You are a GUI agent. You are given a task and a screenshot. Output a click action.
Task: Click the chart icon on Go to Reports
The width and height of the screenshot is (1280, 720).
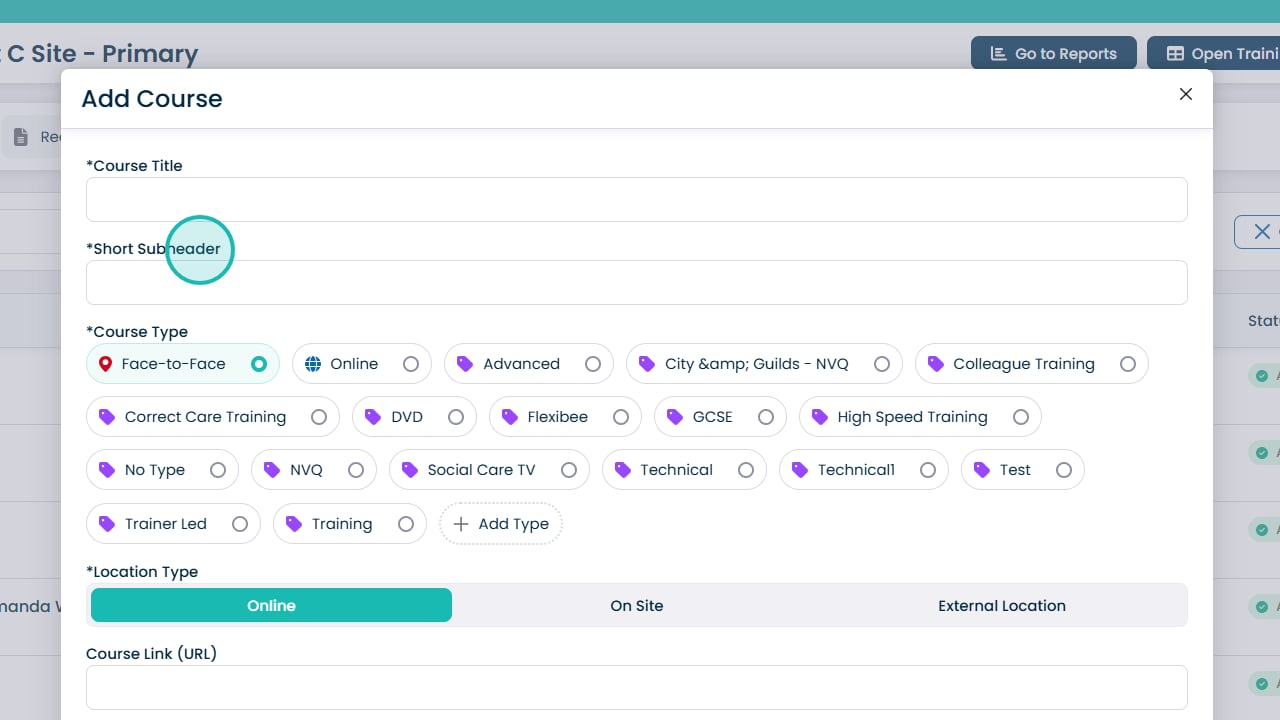[x=998, y=54]
